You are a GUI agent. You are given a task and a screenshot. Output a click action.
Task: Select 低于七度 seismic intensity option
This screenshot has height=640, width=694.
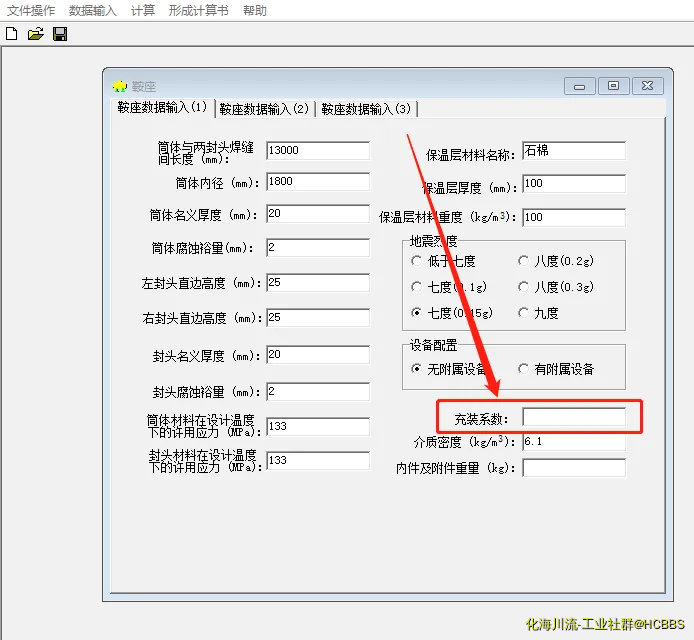(x=443, y=261)
